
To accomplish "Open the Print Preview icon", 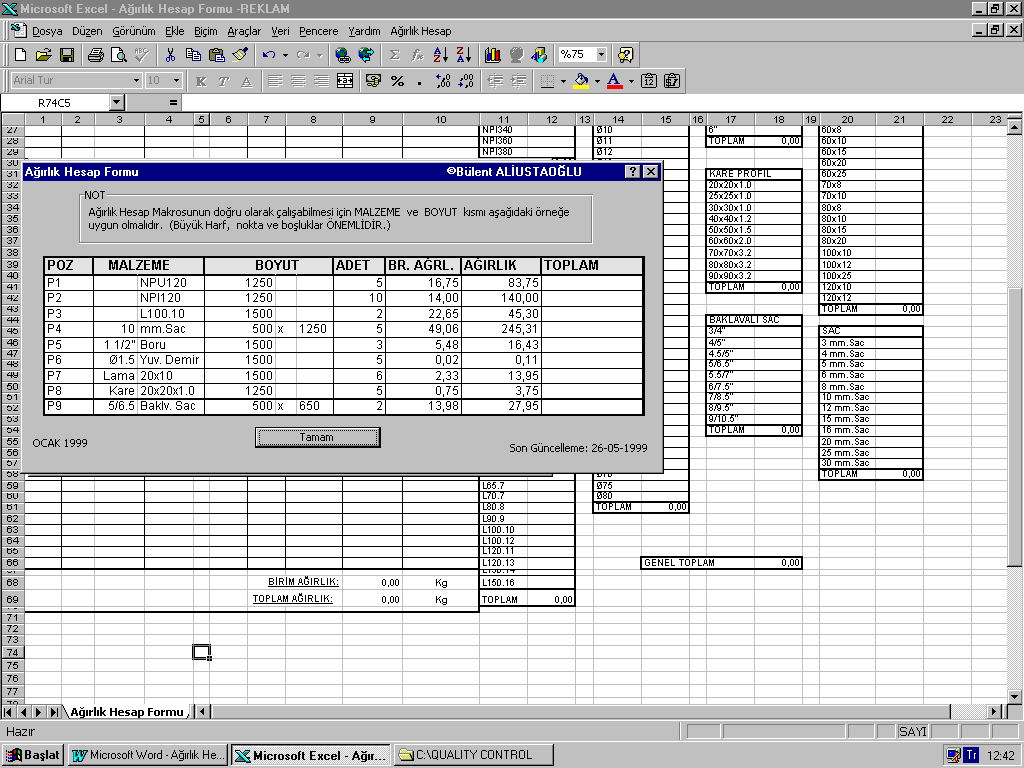I will point(119,55).
